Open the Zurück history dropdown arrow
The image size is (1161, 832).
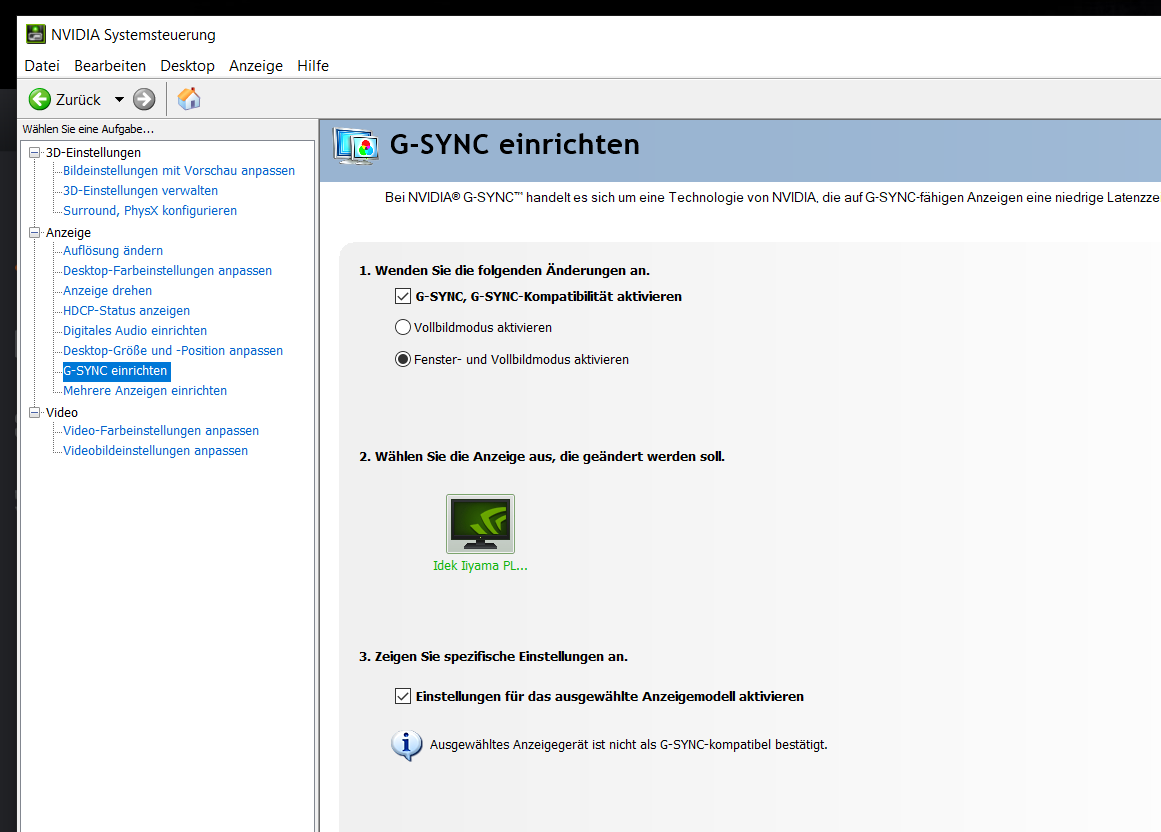pos(119,99)
